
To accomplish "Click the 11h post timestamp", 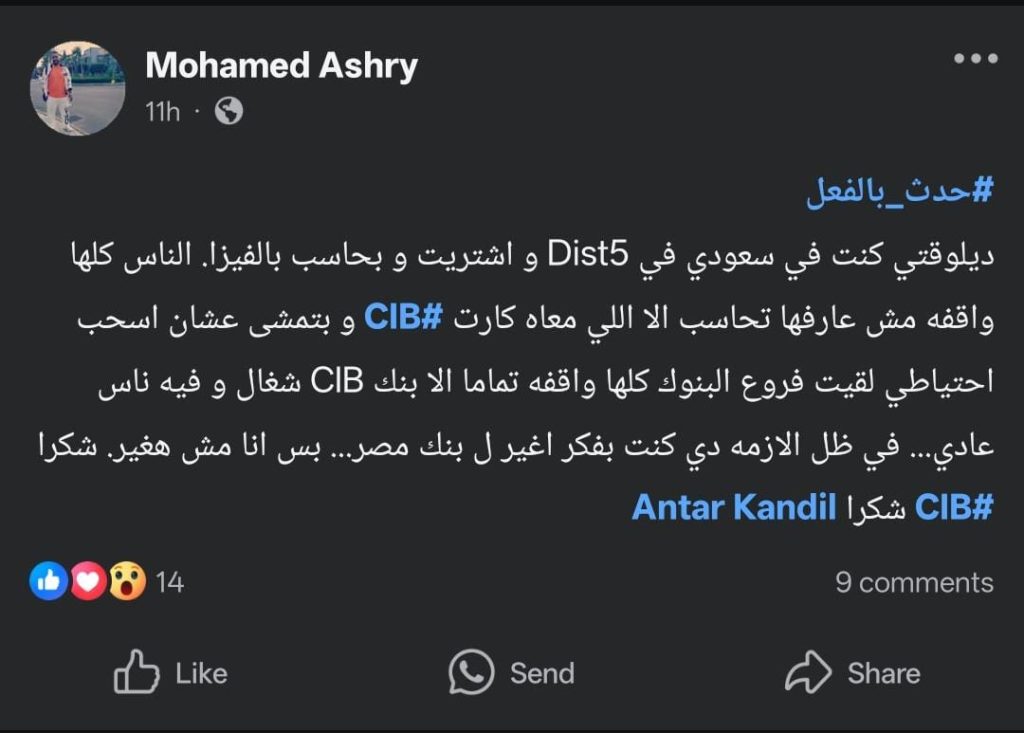I will click(162, 111).
